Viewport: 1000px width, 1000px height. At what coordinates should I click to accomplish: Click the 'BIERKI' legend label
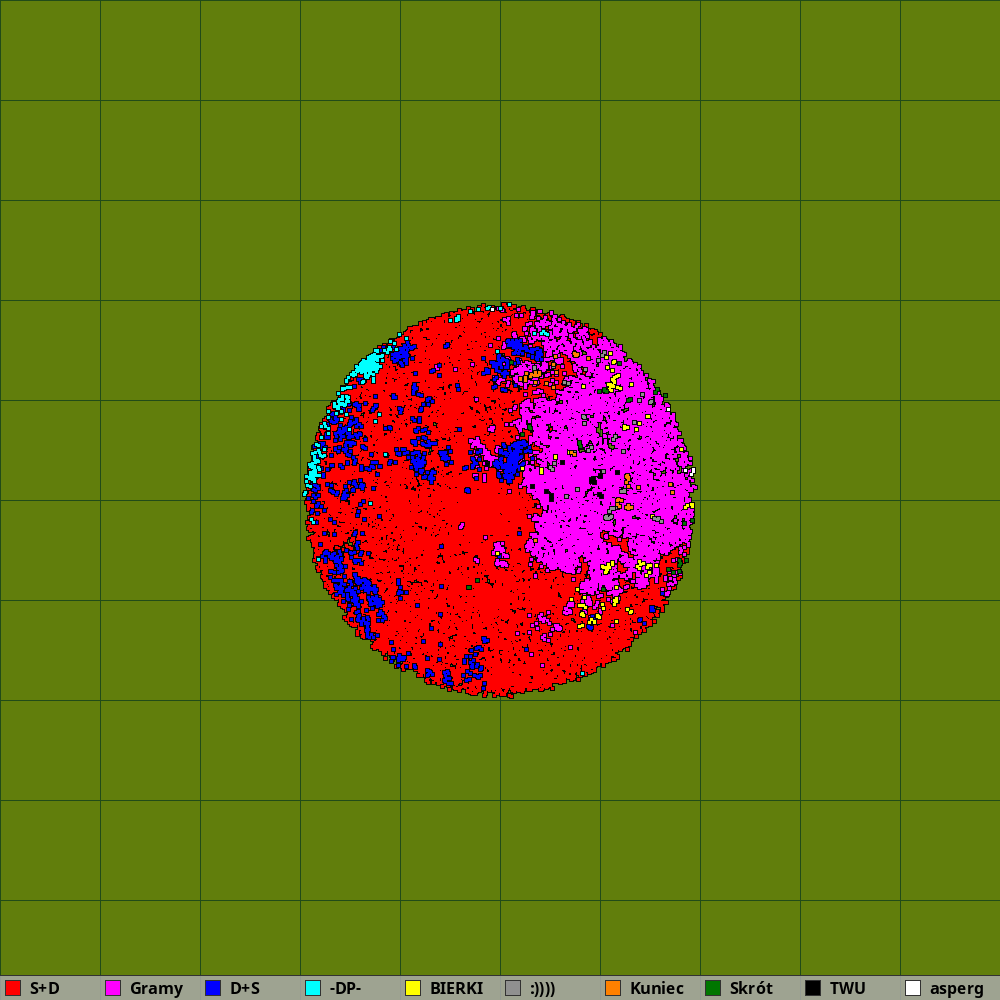pyautogui.click(x=457, y=988)
